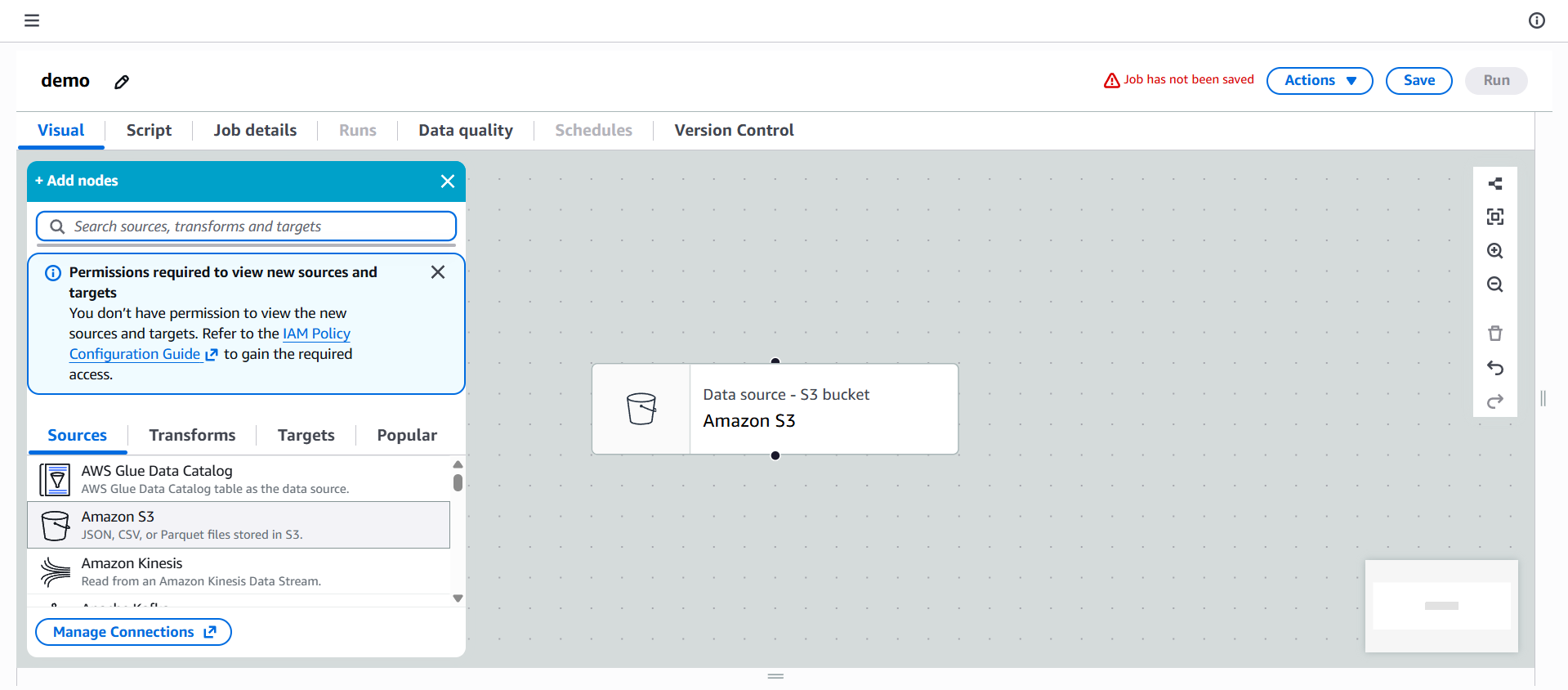Viewport: 1568px width, 690px height.
Task: Open the IAM Policy Configuration Guide link
Action: click(x=210, y=344)
